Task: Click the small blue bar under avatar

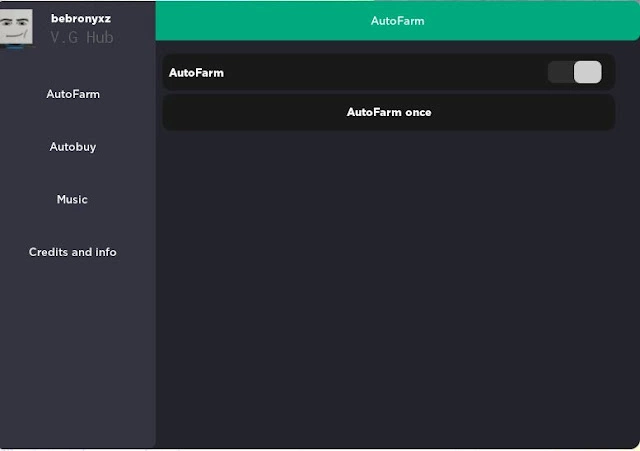Action: coord(16,47)
